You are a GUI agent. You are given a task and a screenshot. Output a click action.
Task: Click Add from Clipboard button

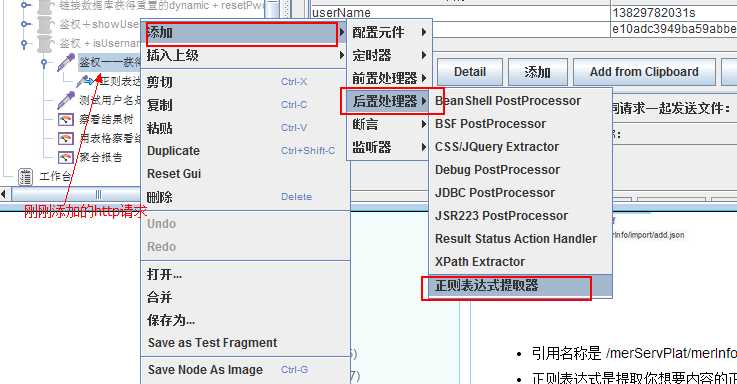(644, 72)
